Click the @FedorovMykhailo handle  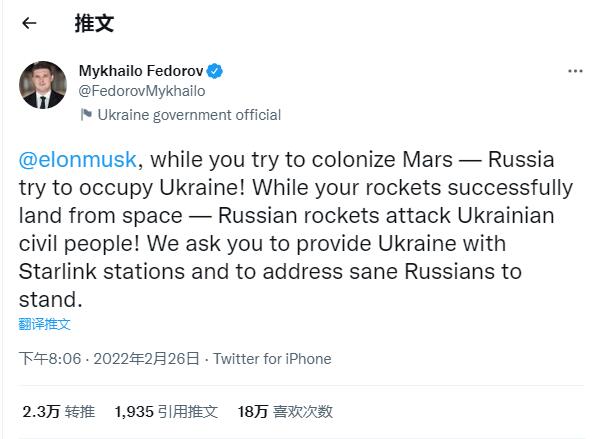click(142, 91)
